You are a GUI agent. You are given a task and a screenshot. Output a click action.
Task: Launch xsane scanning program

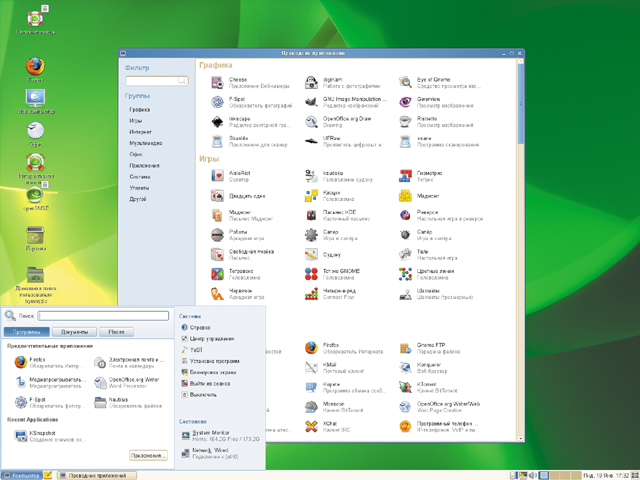coord(439,141)
